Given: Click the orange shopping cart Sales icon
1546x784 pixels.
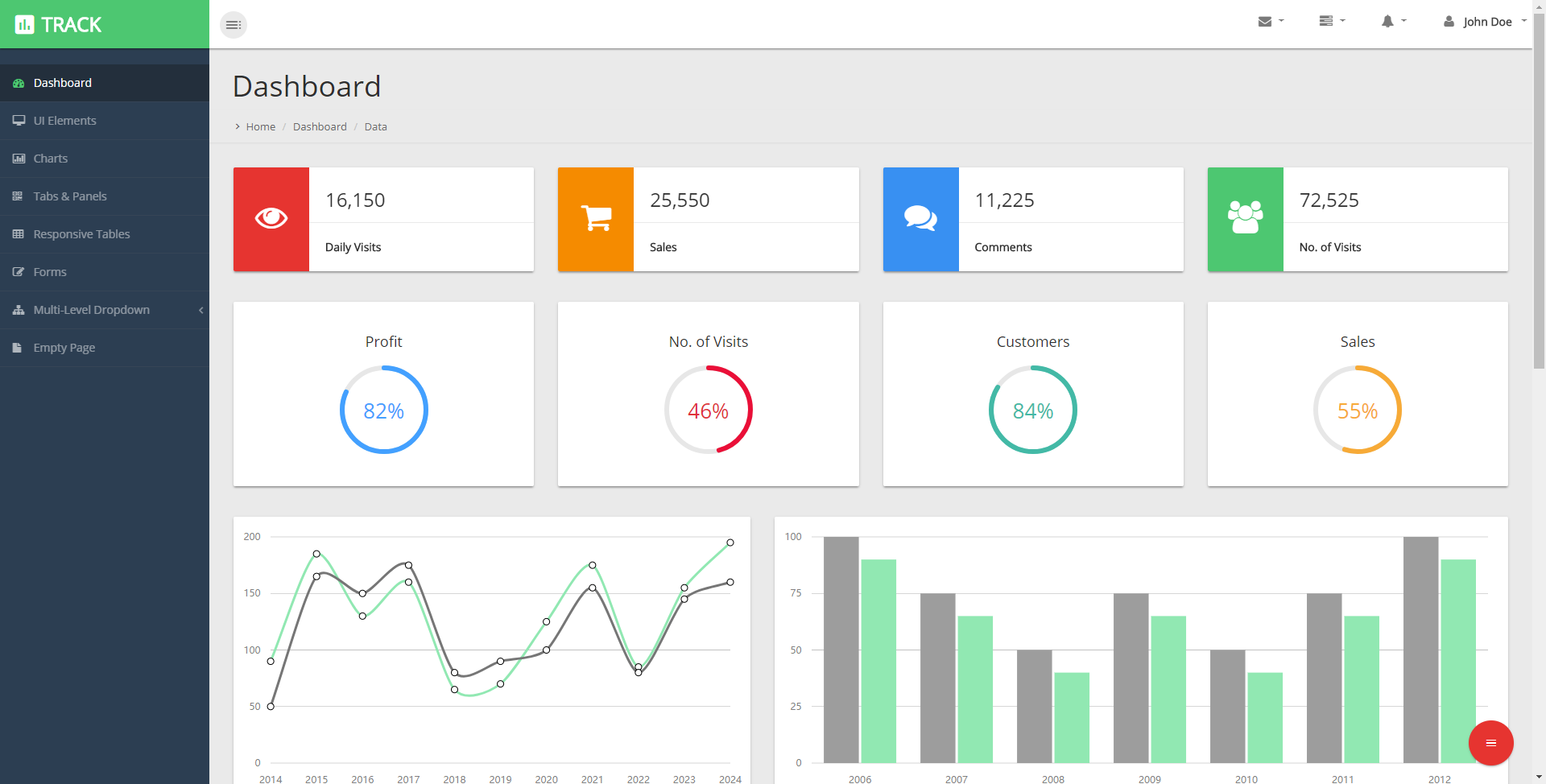Looking at the screenshot, I should click(x=596, y=219).
